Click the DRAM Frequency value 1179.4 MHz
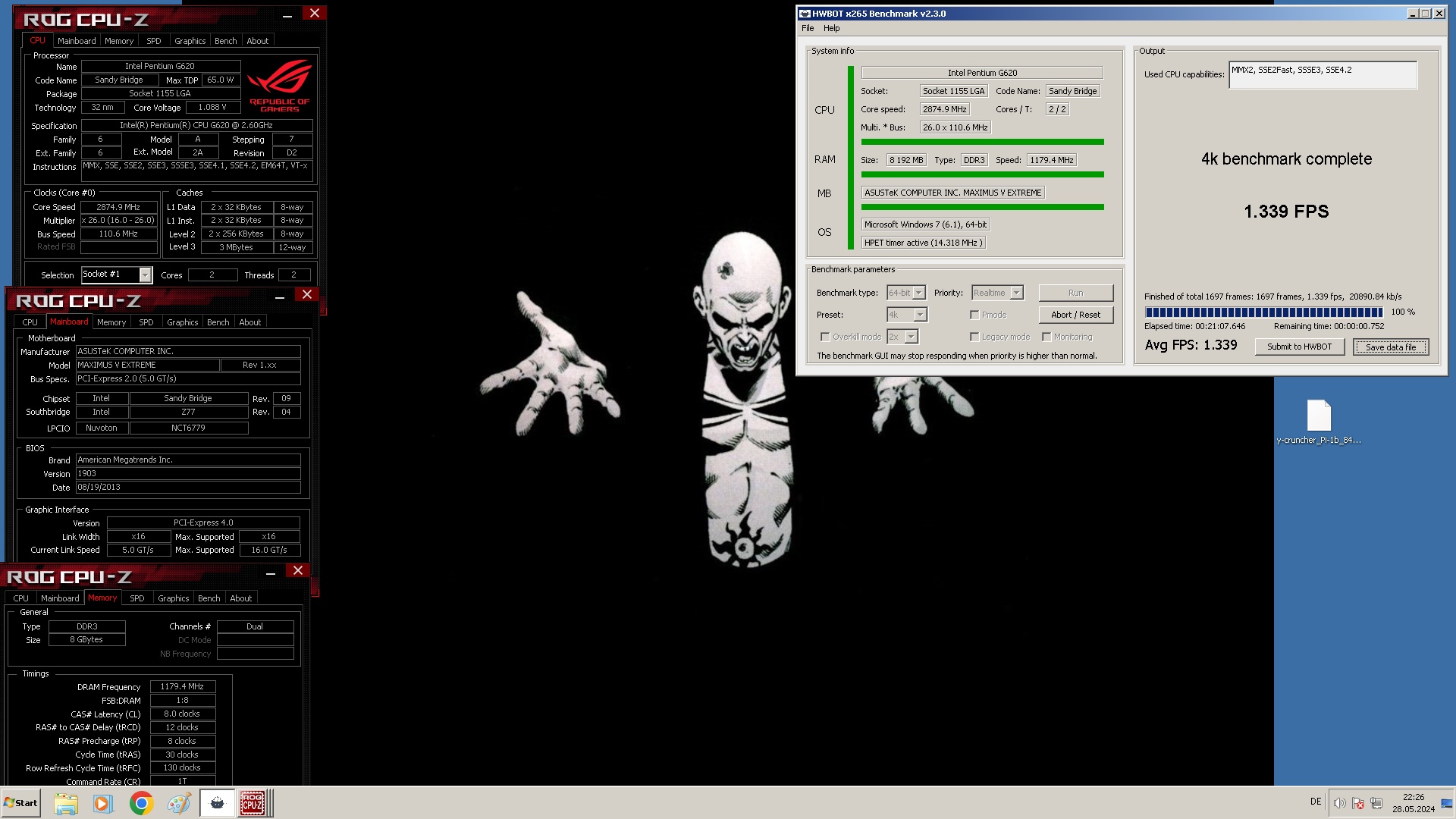Screen dimensions: 1456x819 coord(182,686)
